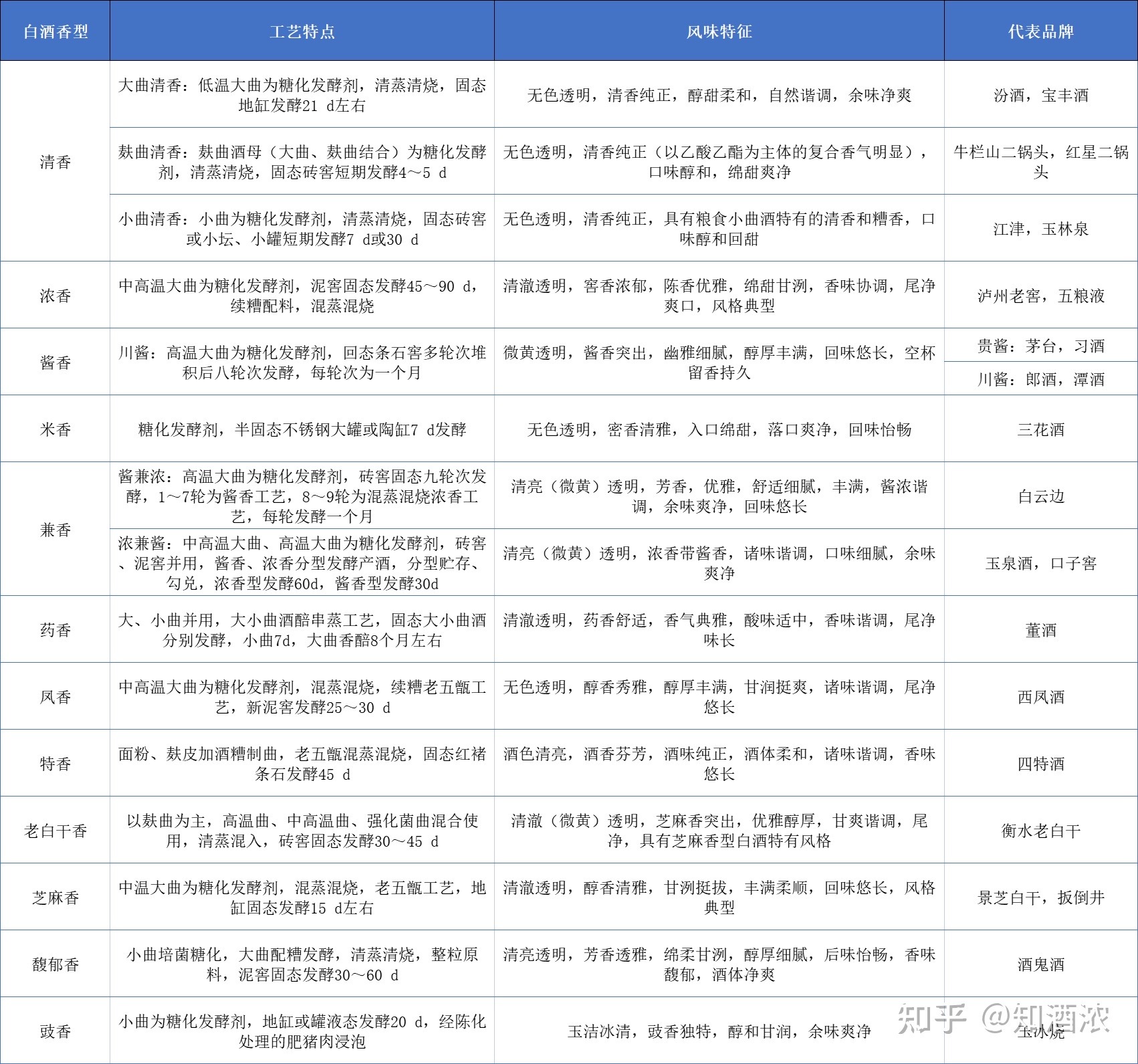1138x1064 pixels.
Task: Click the 川酱：高温大曲 process cell
Action: point(302,362)
